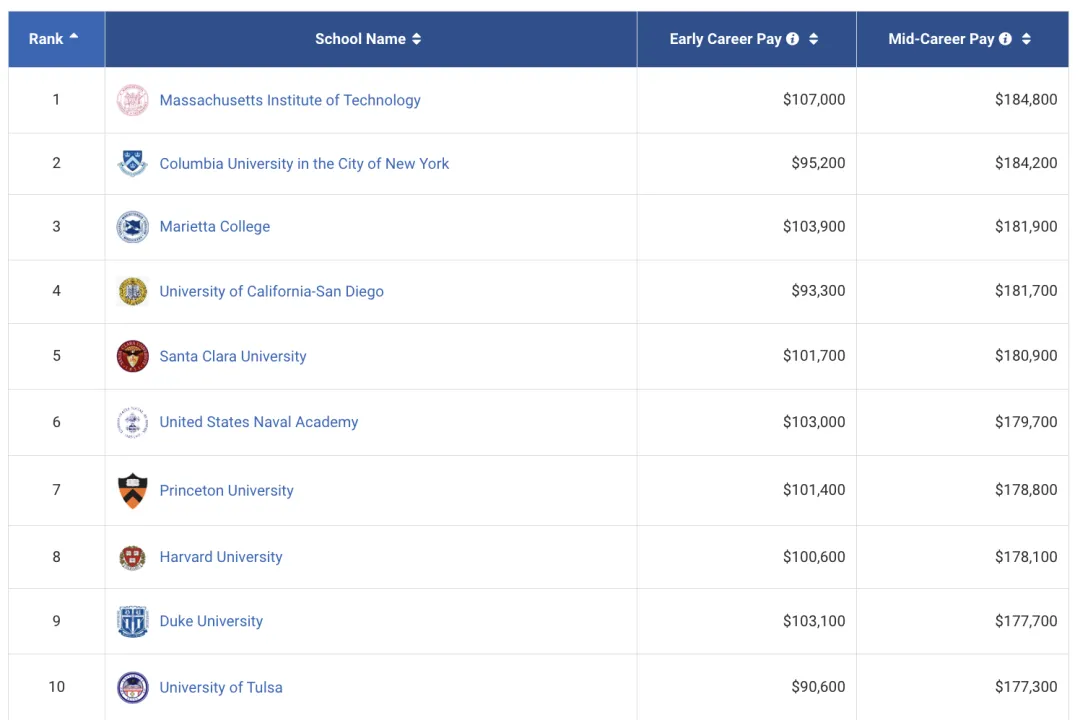Click the Columbia University crest icon
The height and width of the screenshot is (720, 1080).
132,163
